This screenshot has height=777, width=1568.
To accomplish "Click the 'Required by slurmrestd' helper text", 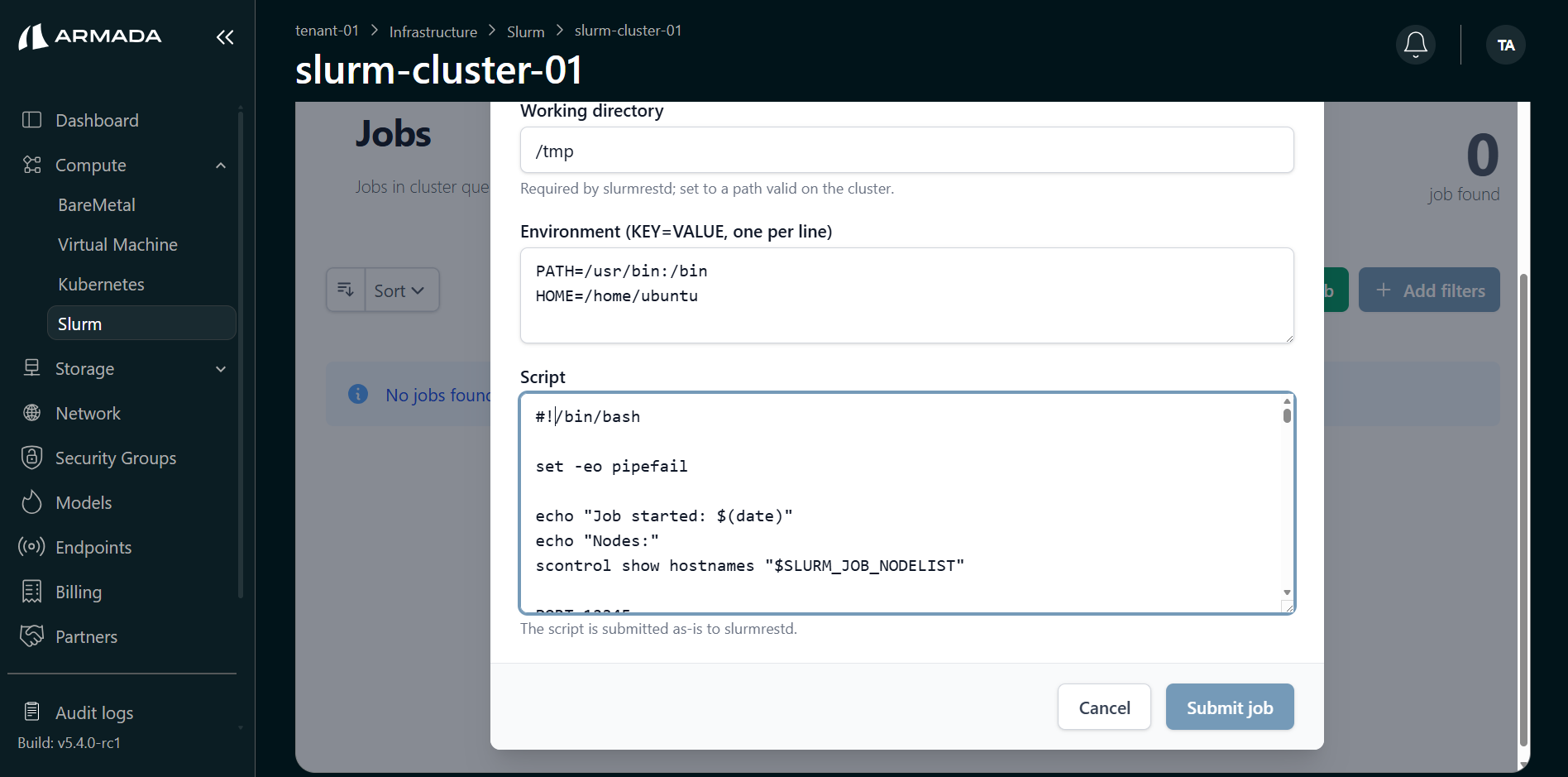I will click(x=707, y=189).
